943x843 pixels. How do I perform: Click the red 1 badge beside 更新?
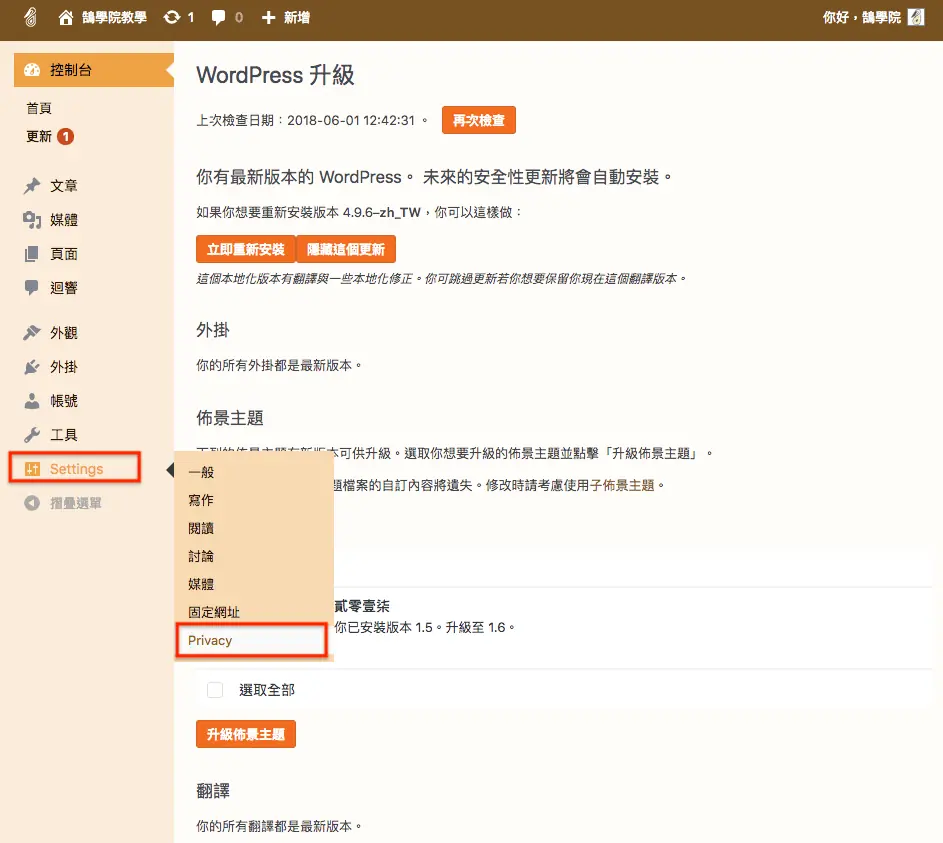tap(66, 136)
